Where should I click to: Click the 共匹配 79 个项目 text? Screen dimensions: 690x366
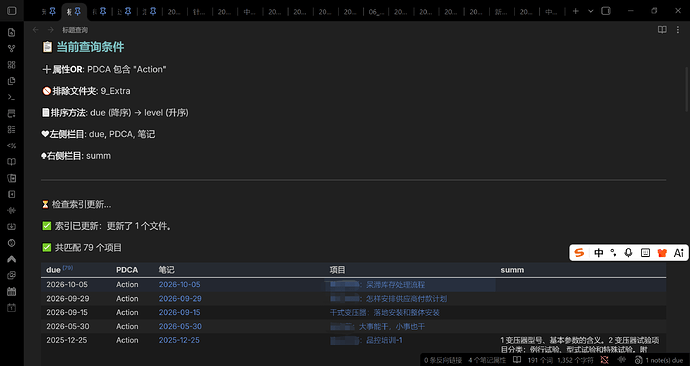[88, 248]
